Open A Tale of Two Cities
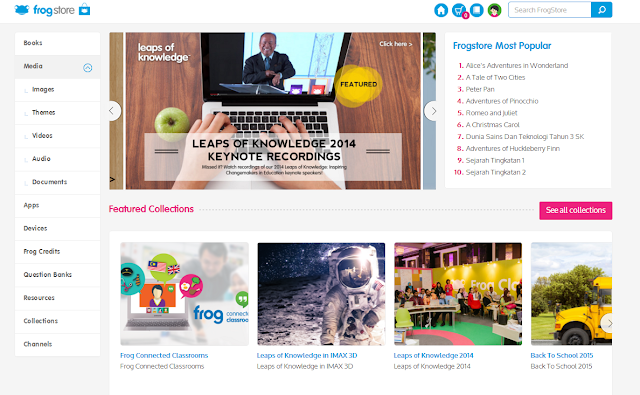 tap(495, 78)
